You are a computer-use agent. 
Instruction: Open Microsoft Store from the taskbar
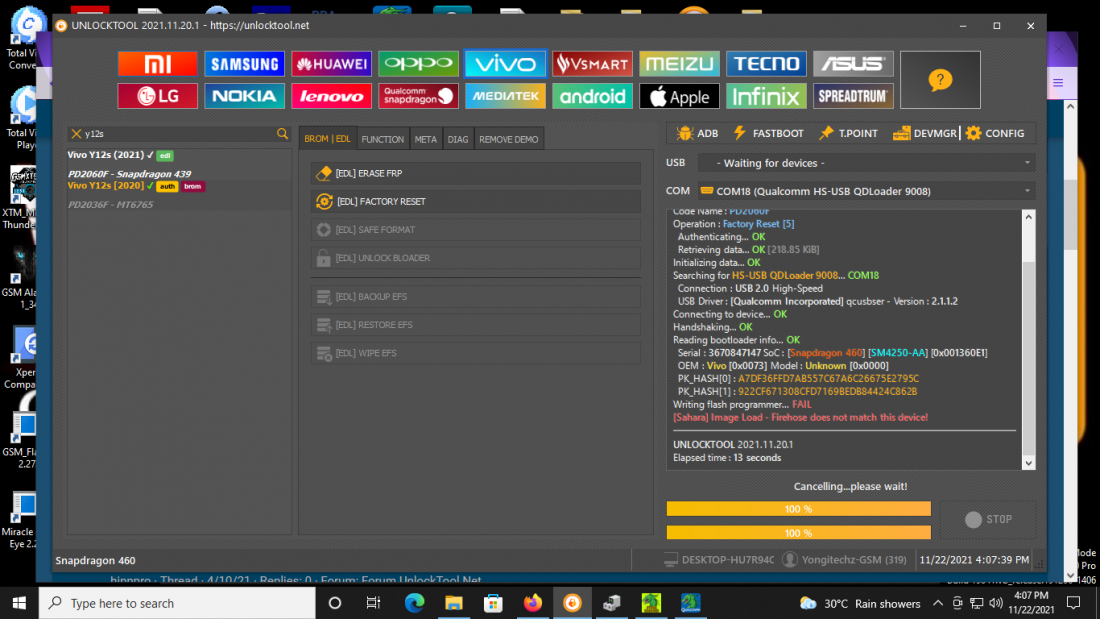493,603
